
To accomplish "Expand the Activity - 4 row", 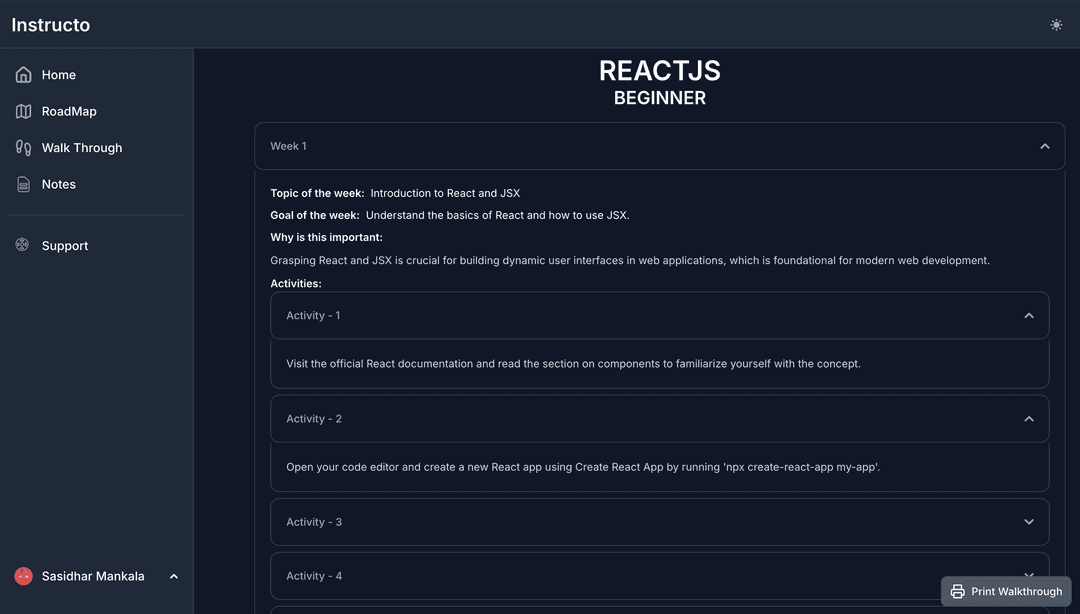I will 659,575.
